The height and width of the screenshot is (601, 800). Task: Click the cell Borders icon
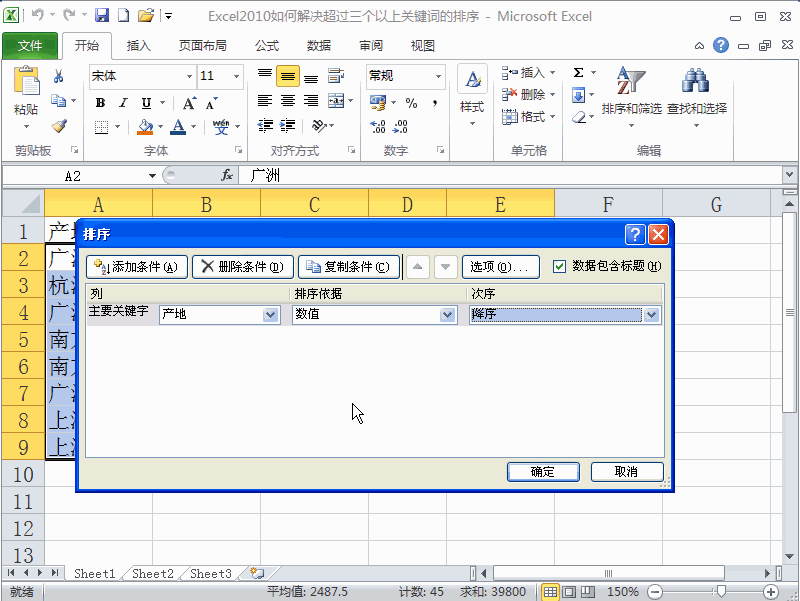(x=102, y=127)
